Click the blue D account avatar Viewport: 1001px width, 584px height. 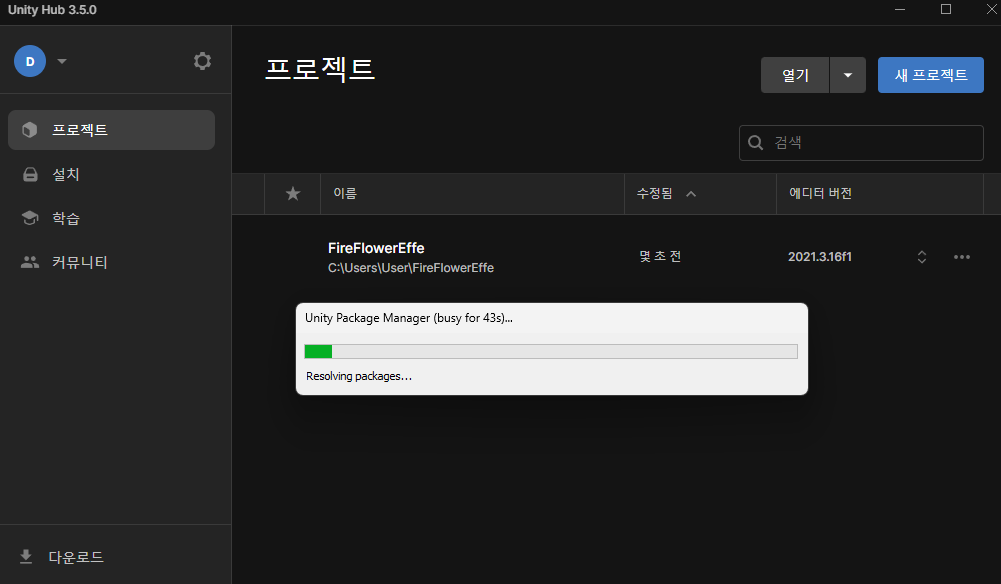tap(30, 61)
